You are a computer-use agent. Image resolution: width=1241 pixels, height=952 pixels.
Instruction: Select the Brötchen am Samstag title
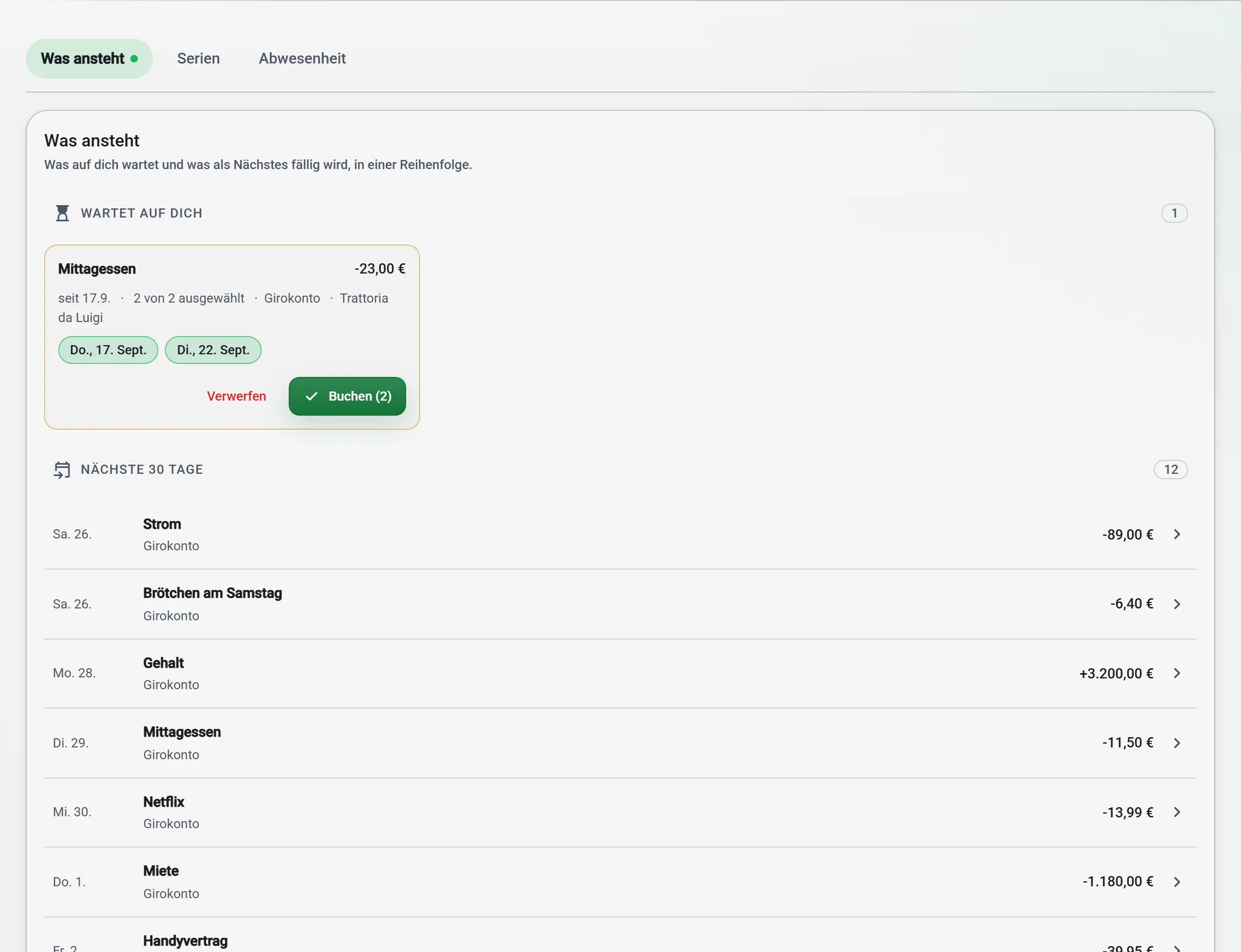[213, 593]
